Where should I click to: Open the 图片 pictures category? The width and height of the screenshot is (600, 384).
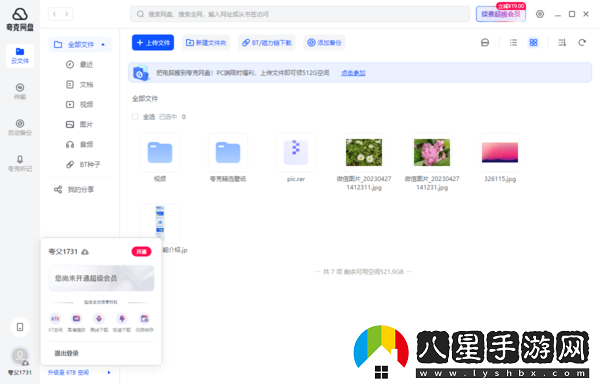pos(80,124)
